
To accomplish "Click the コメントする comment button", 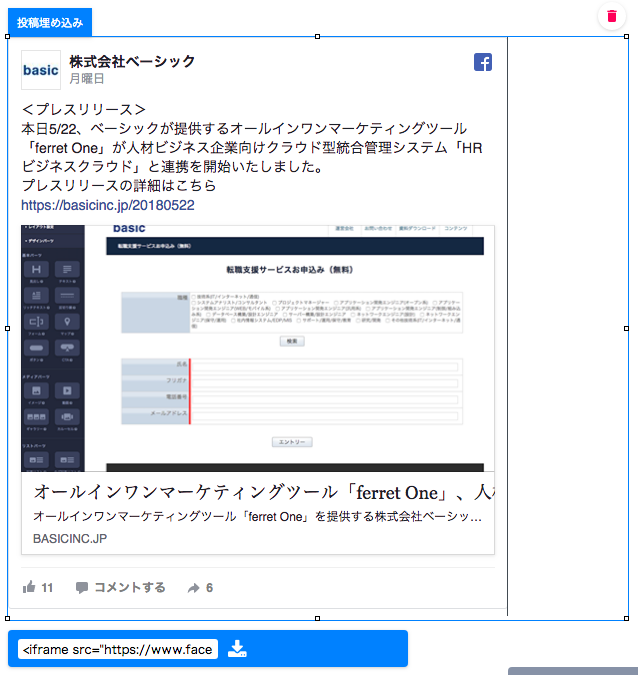I will [121, 588].
